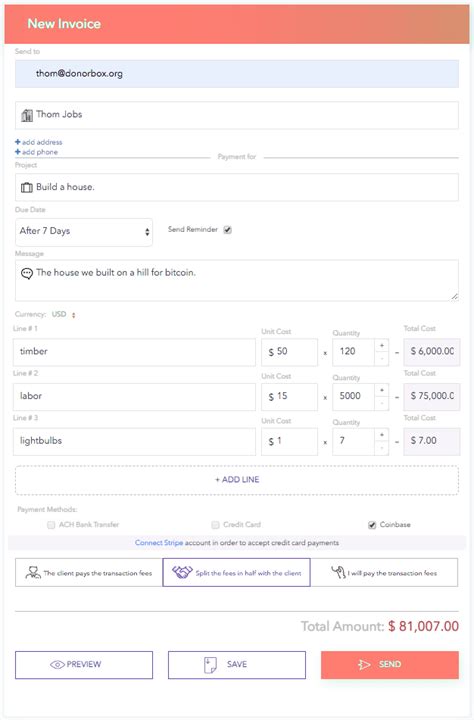474x720 pixels.
Task: Open the Connect Stripe link
Action: [159, 543]
